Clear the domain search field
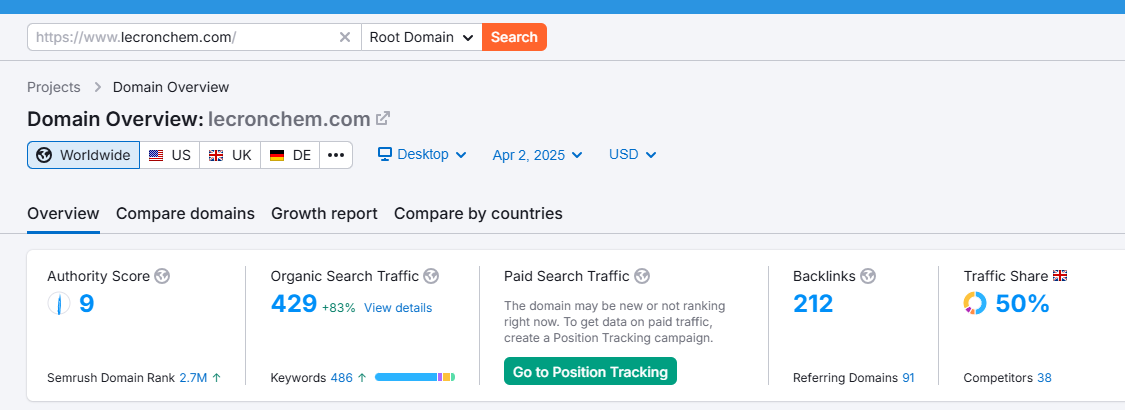Viewport: 1125px width, 410px height. coord(345,37)
